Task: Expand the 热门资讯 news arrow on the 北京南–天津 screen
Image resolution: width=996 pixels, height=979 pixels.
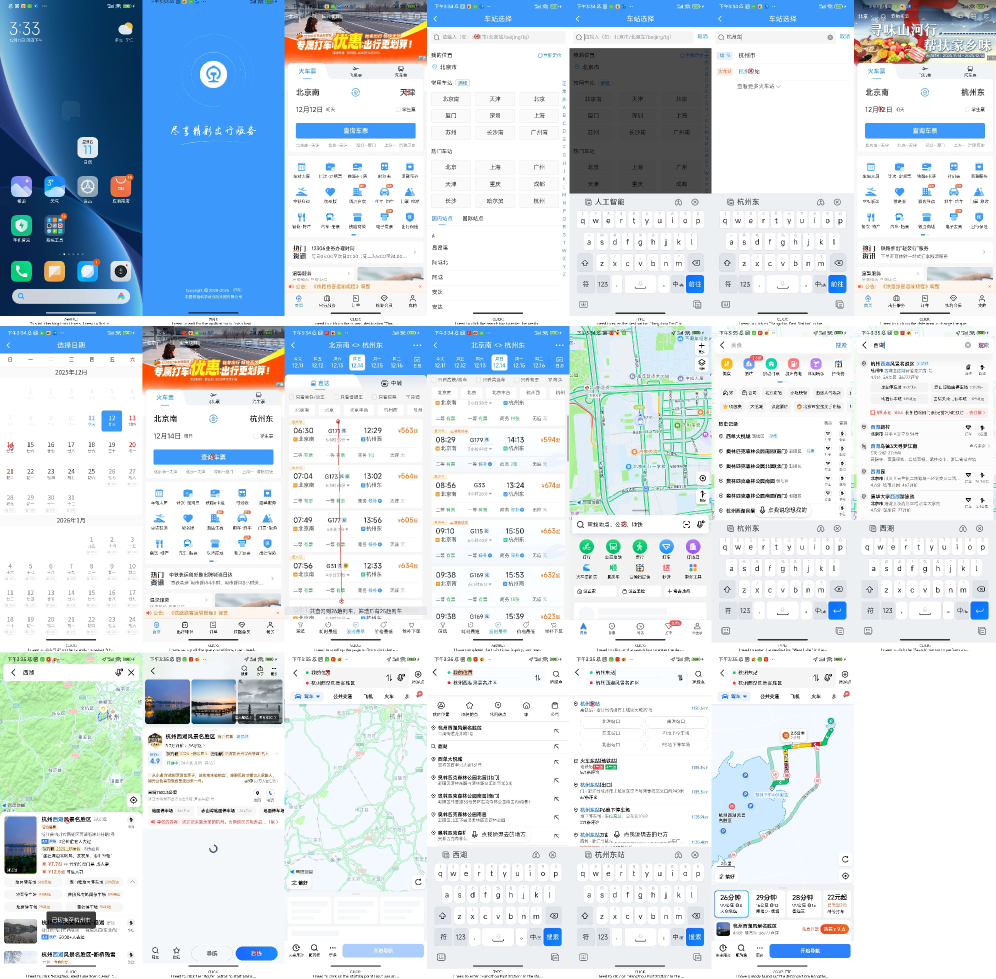Action: 415,252
